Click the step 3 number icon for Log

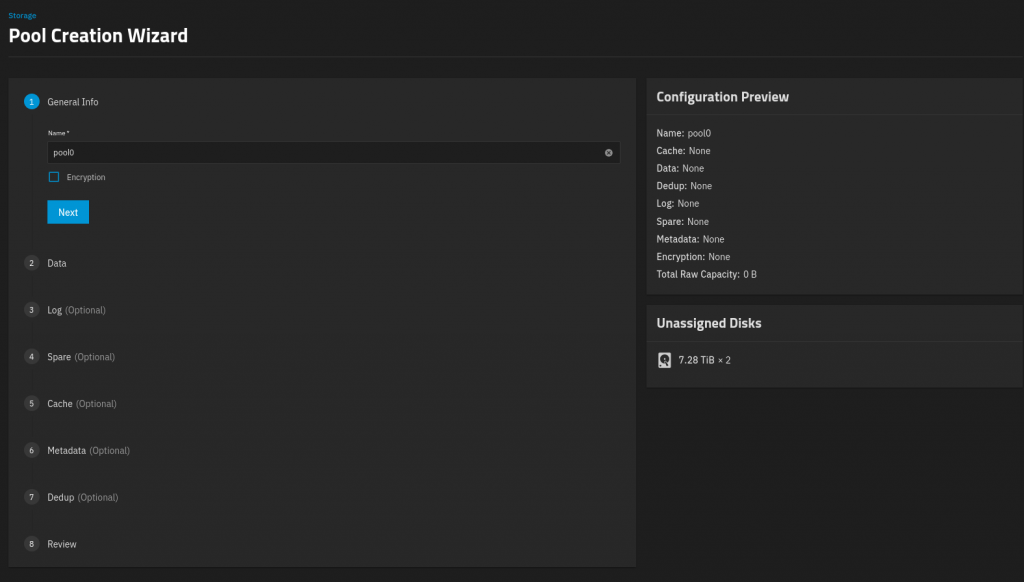coord(32,310)
